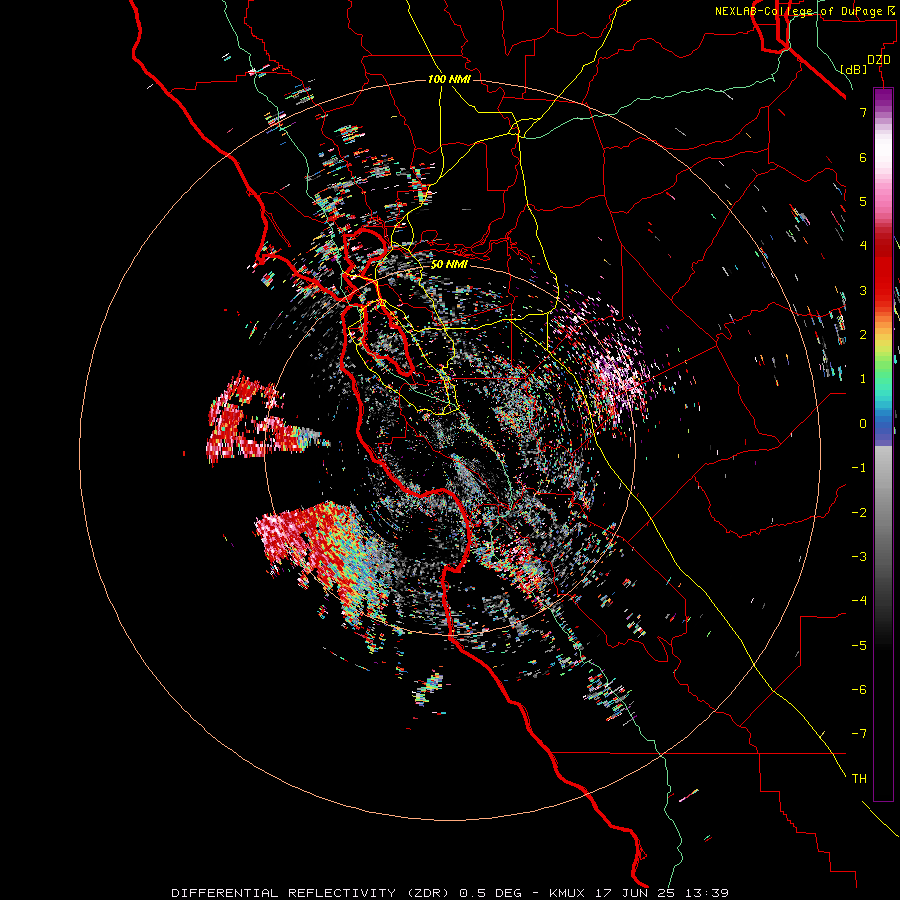
Task: Click the "50 NMI" range ring label
Action: [449, 265]
